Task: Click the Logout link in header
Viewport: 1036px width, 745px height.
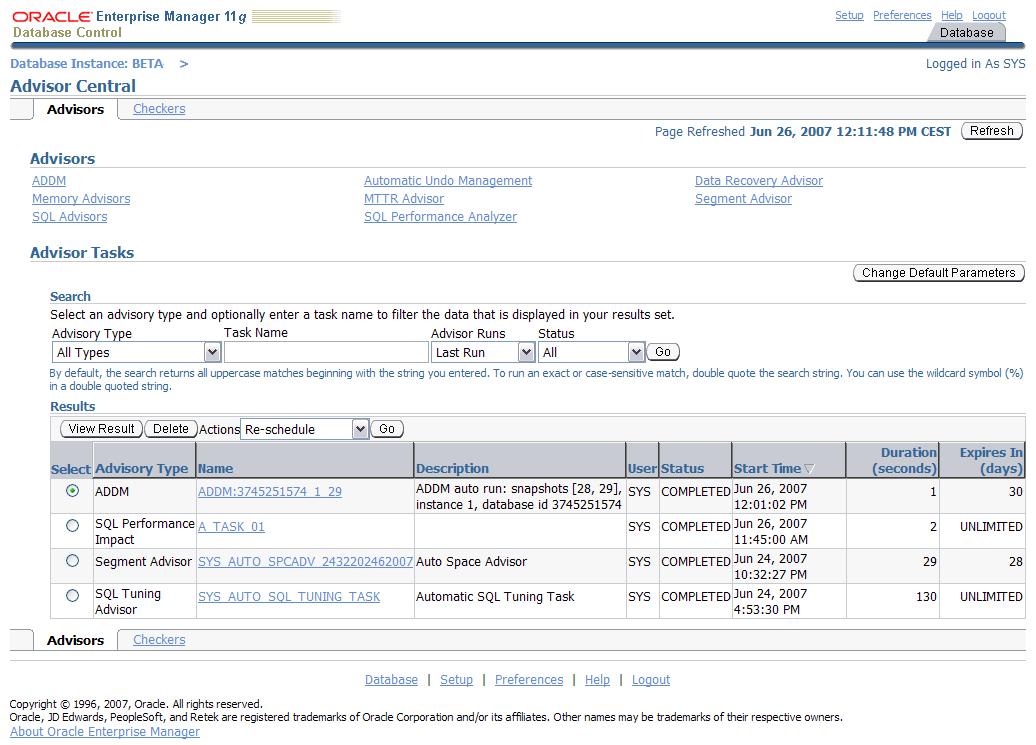Action: (988, 15)
